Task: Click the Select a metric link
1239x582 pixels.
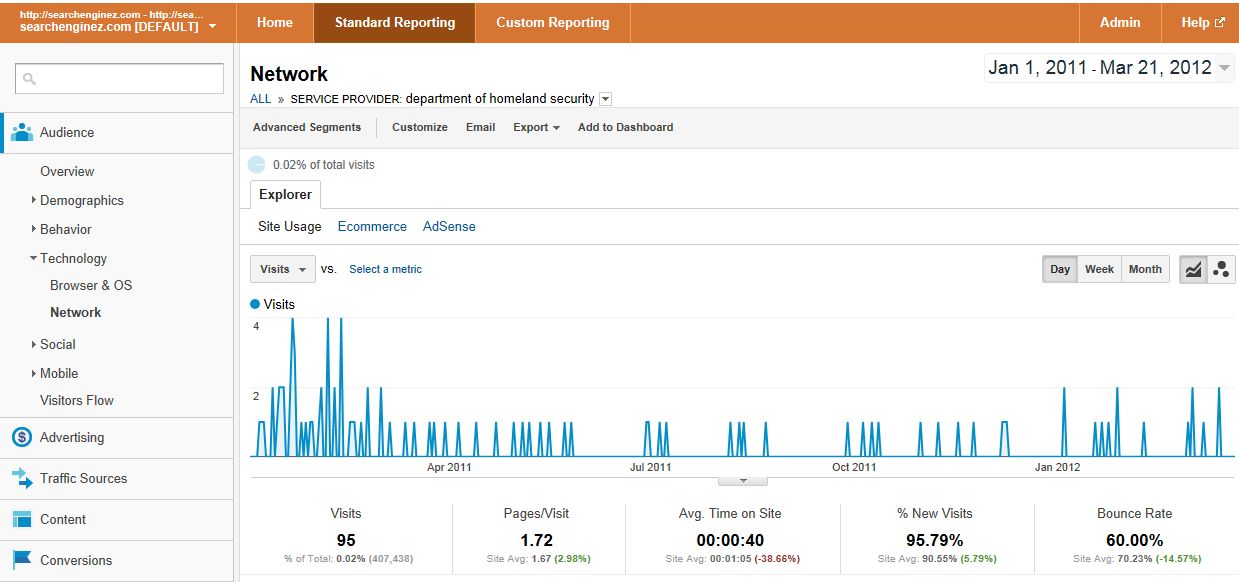Action: pos(386,269)
